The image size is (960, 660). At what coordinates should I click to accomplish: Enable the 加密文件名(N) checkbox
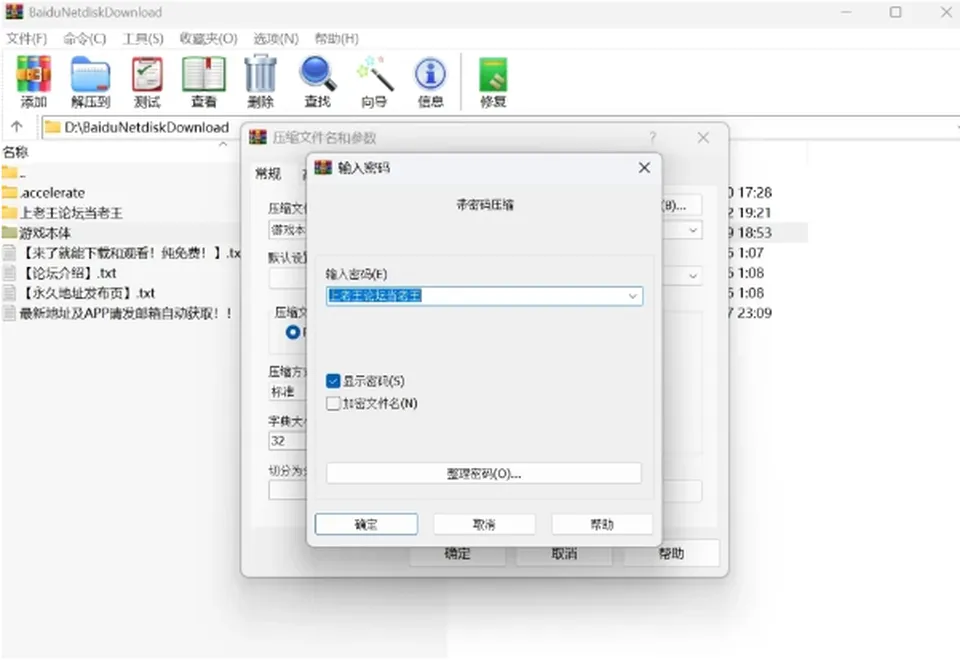pyautogui.click(x=333, y=403)
